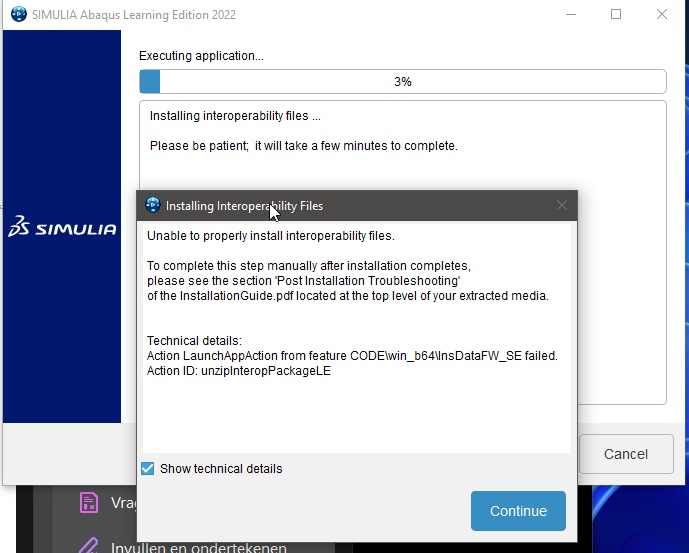
Task: Click the SIMULIA icon in the installer title bar
Action: pos(18,14)
